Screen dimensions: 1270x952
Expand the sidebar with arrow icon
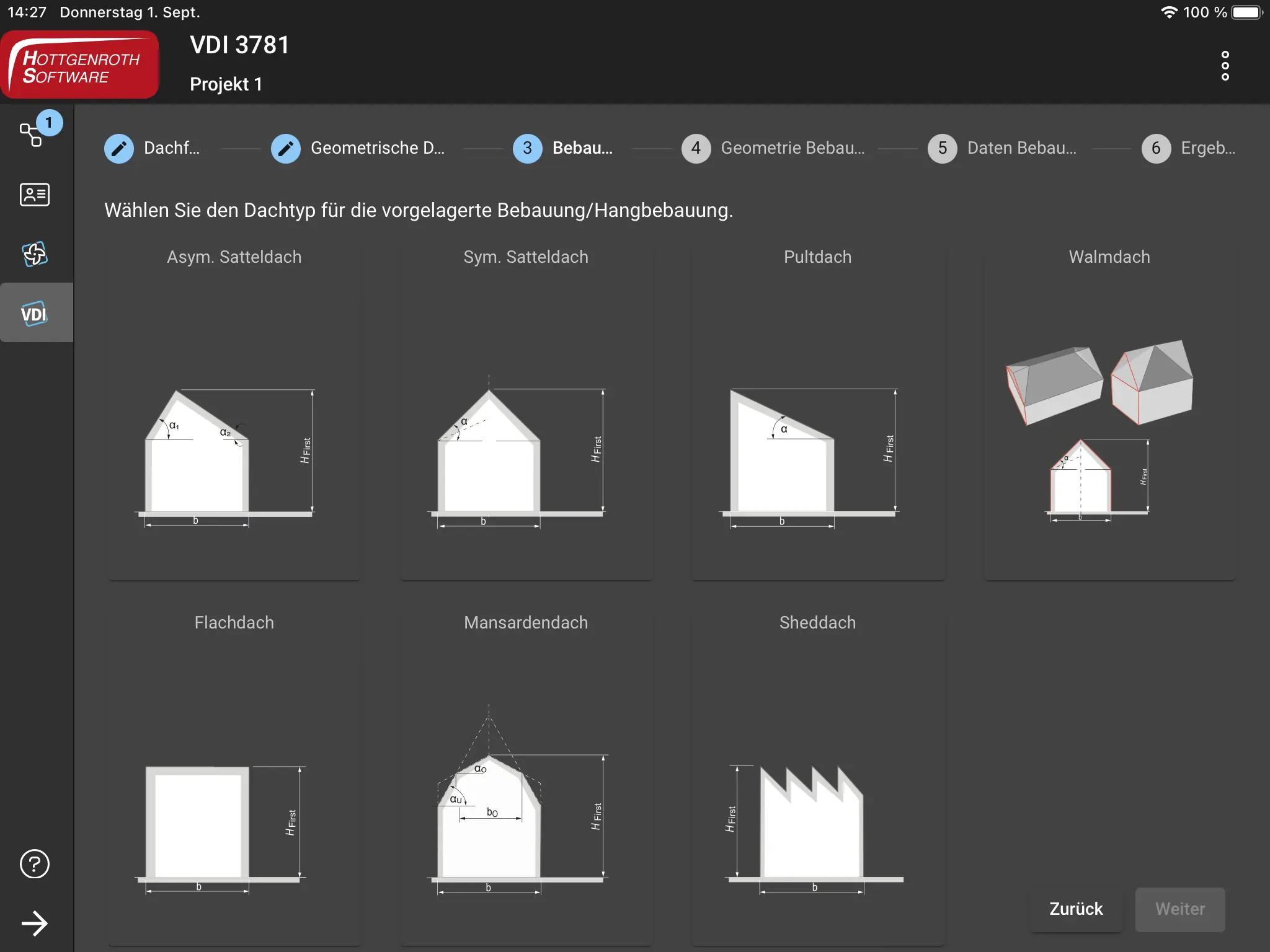(x=35, y=923)
